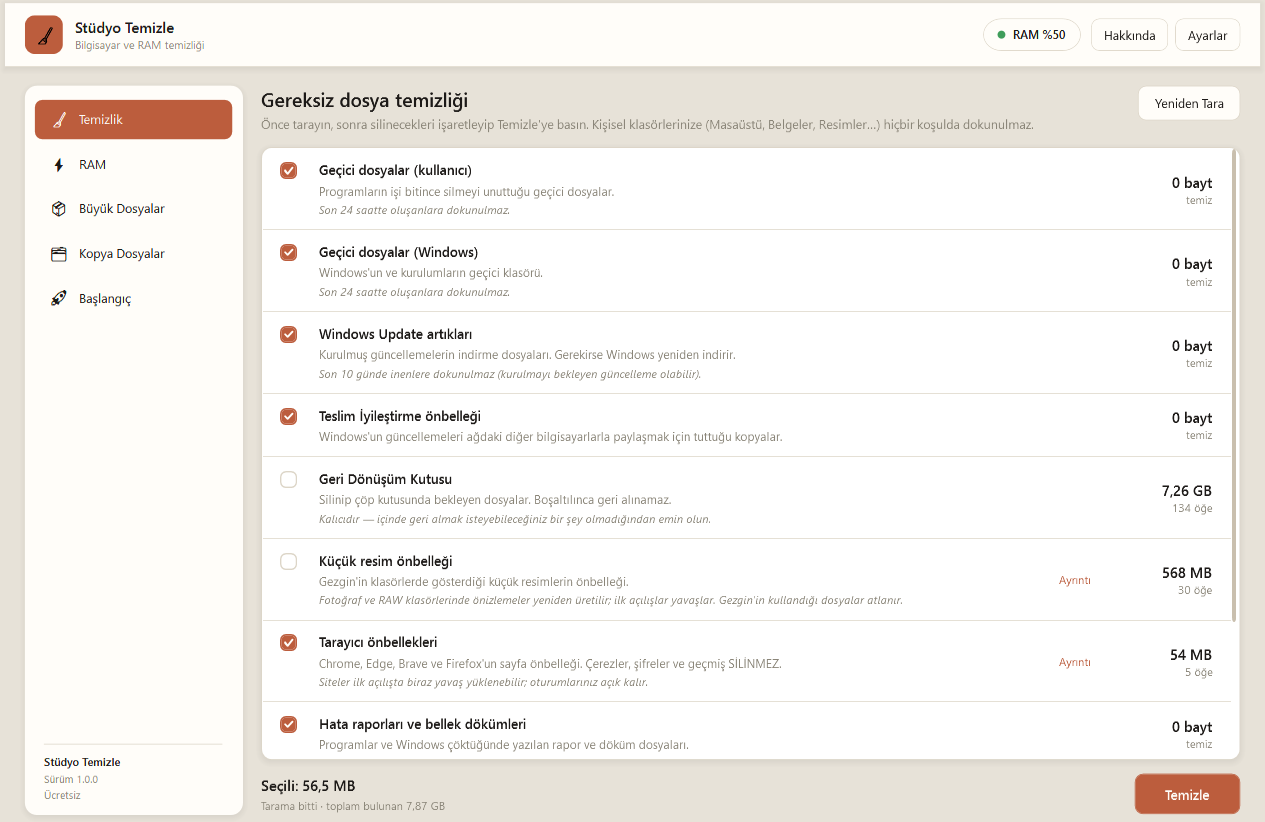Select the broom icon beside Temizlik
Image resolution: width=1265 pixels, height=822 pixels.
(59, 120)
